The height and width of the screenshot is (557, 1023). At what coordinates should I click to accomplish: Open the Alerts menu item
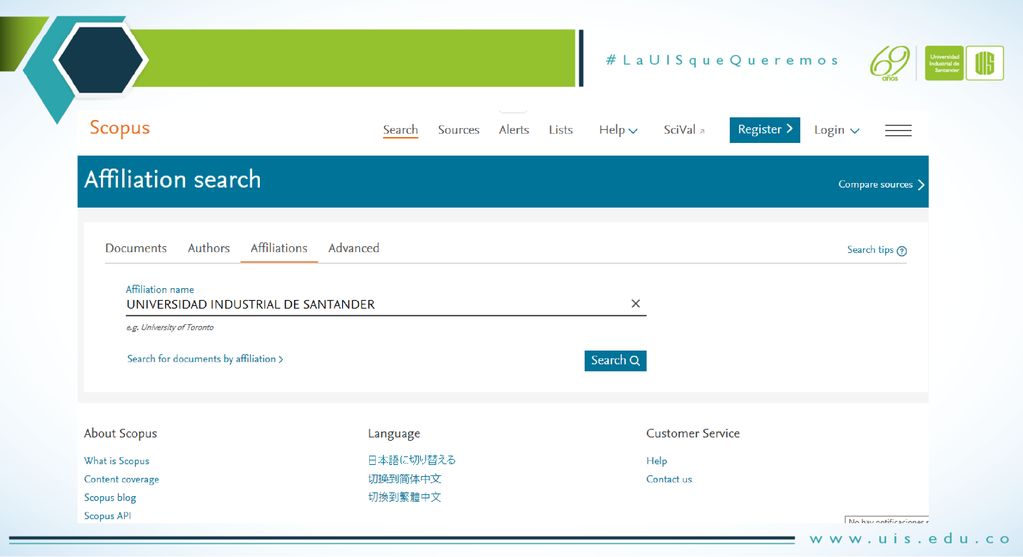point(513,130)
